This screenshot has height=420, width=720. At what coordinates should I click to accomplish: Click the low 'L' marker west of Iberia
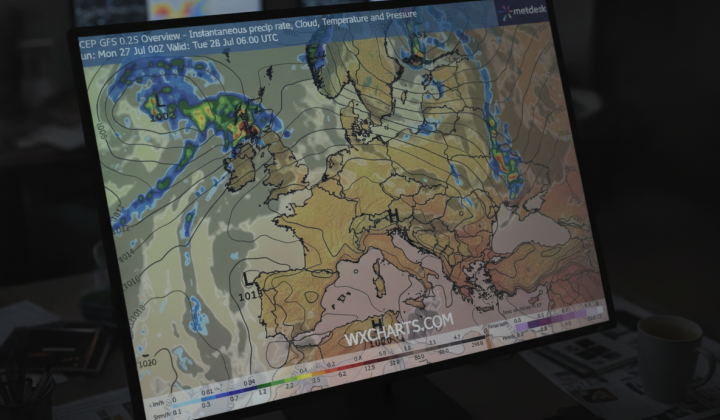pyautogui.click(x=248, y=278)
